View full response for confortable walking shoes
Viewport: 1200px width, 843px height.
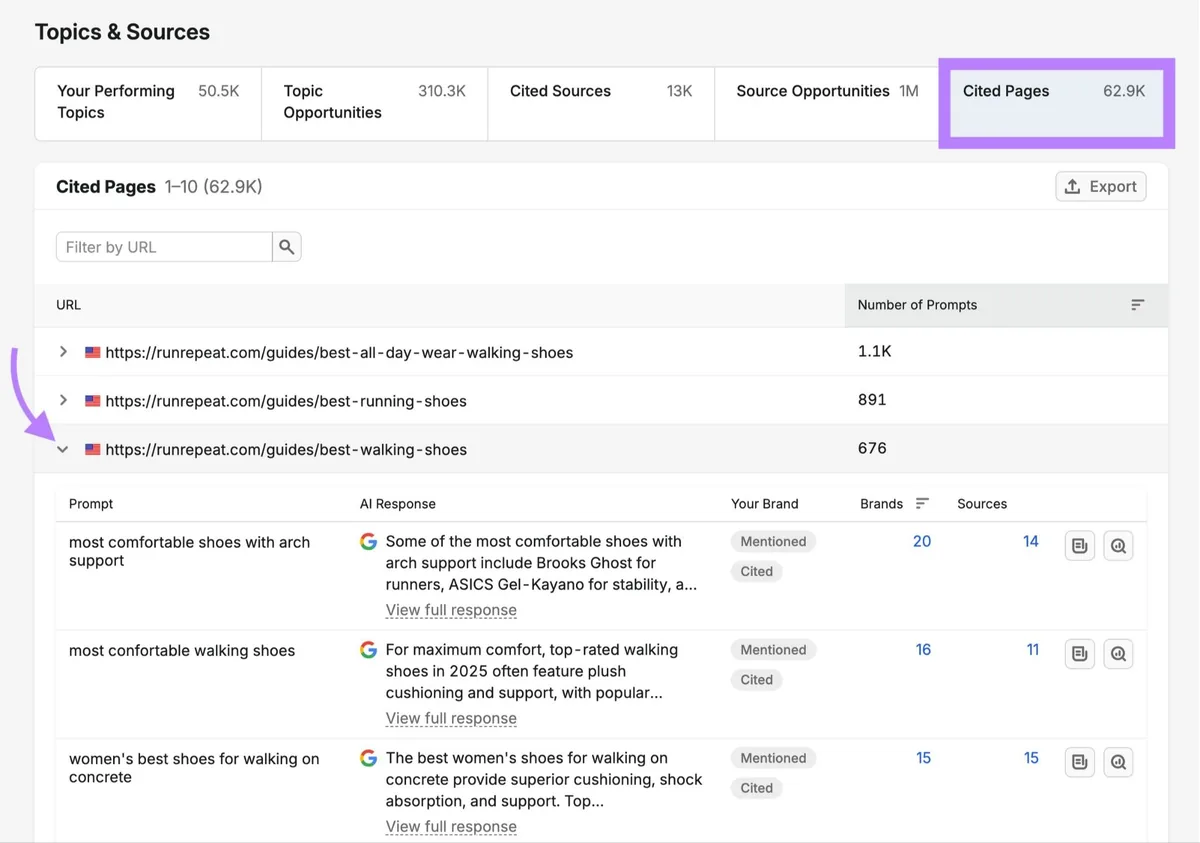coord(451,718)
